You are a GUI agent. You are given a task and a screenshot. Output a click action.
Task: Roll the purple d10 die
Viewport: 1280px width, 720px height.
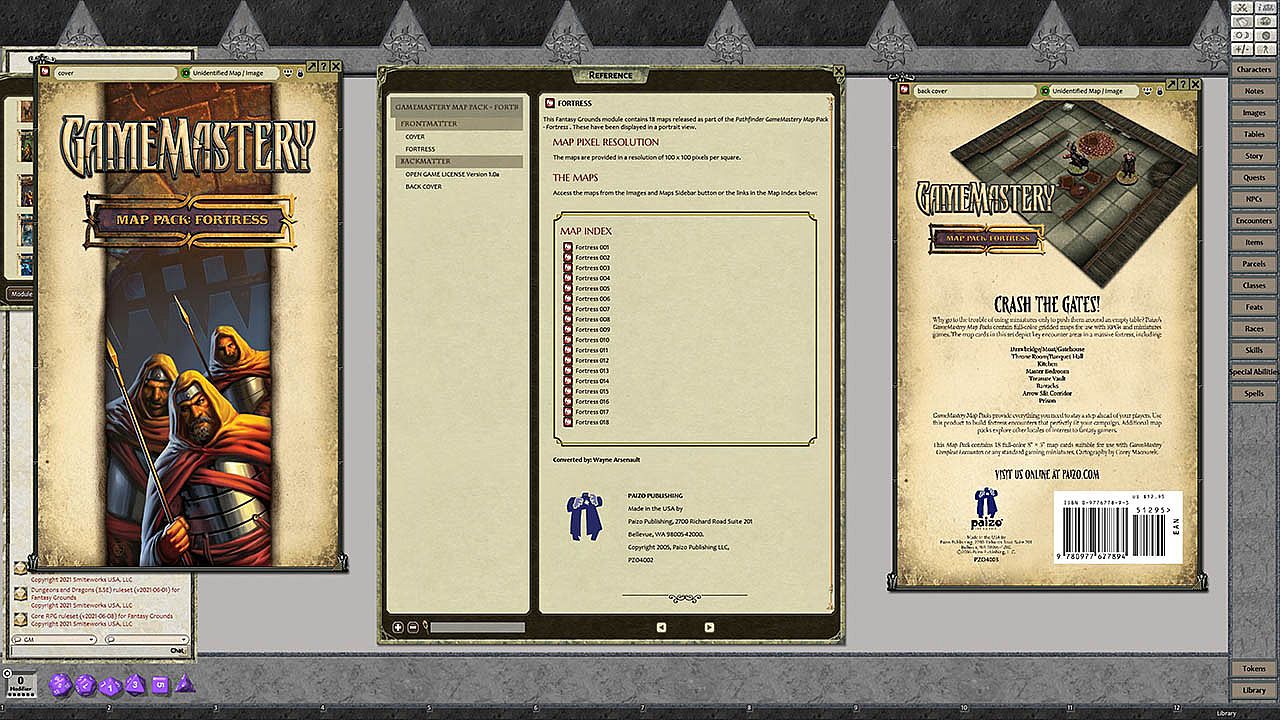pyautogui.click(x=110, y=685)
